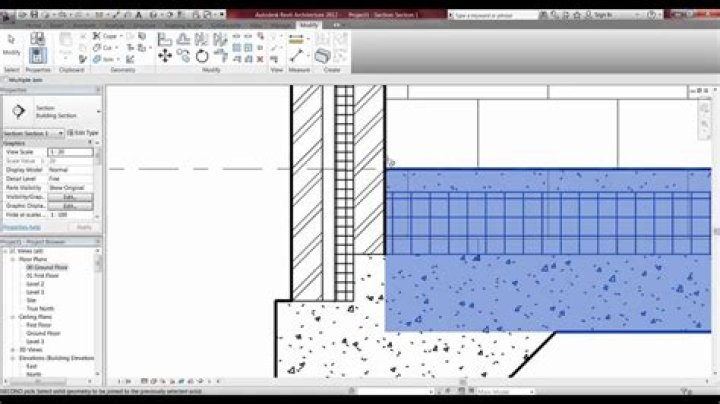
Task: Open the Cope tool dropdown arrow
Action: pos(121,36)
